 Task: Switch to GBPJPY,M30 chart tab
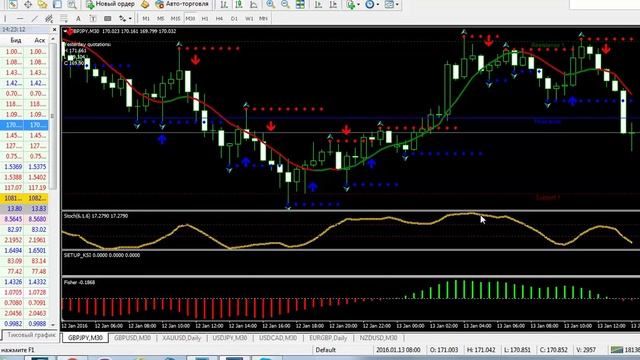coord(85,338)
